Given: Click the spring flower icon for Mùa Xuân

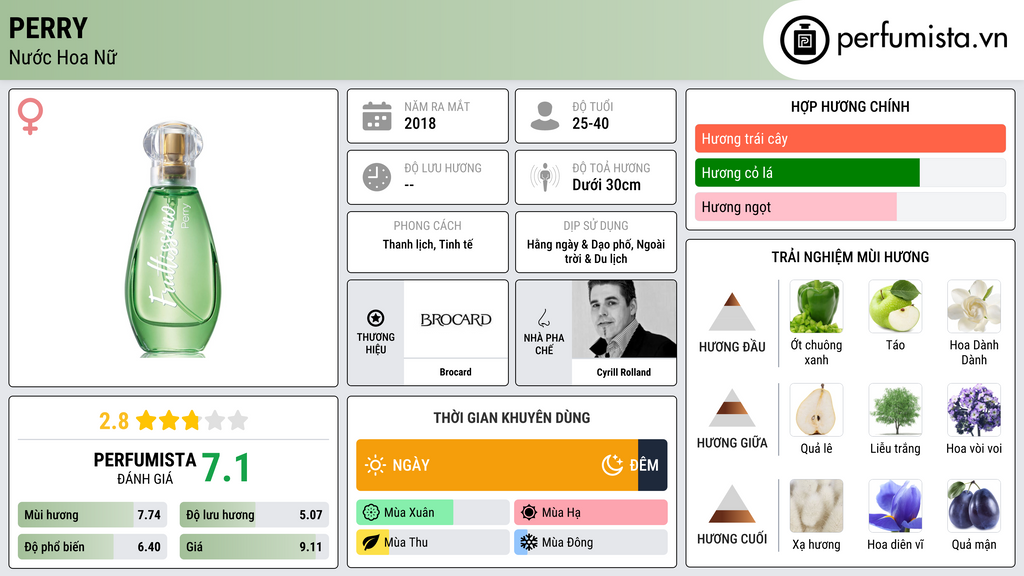Looking at the screenshot, I should (x=371, y=513).
